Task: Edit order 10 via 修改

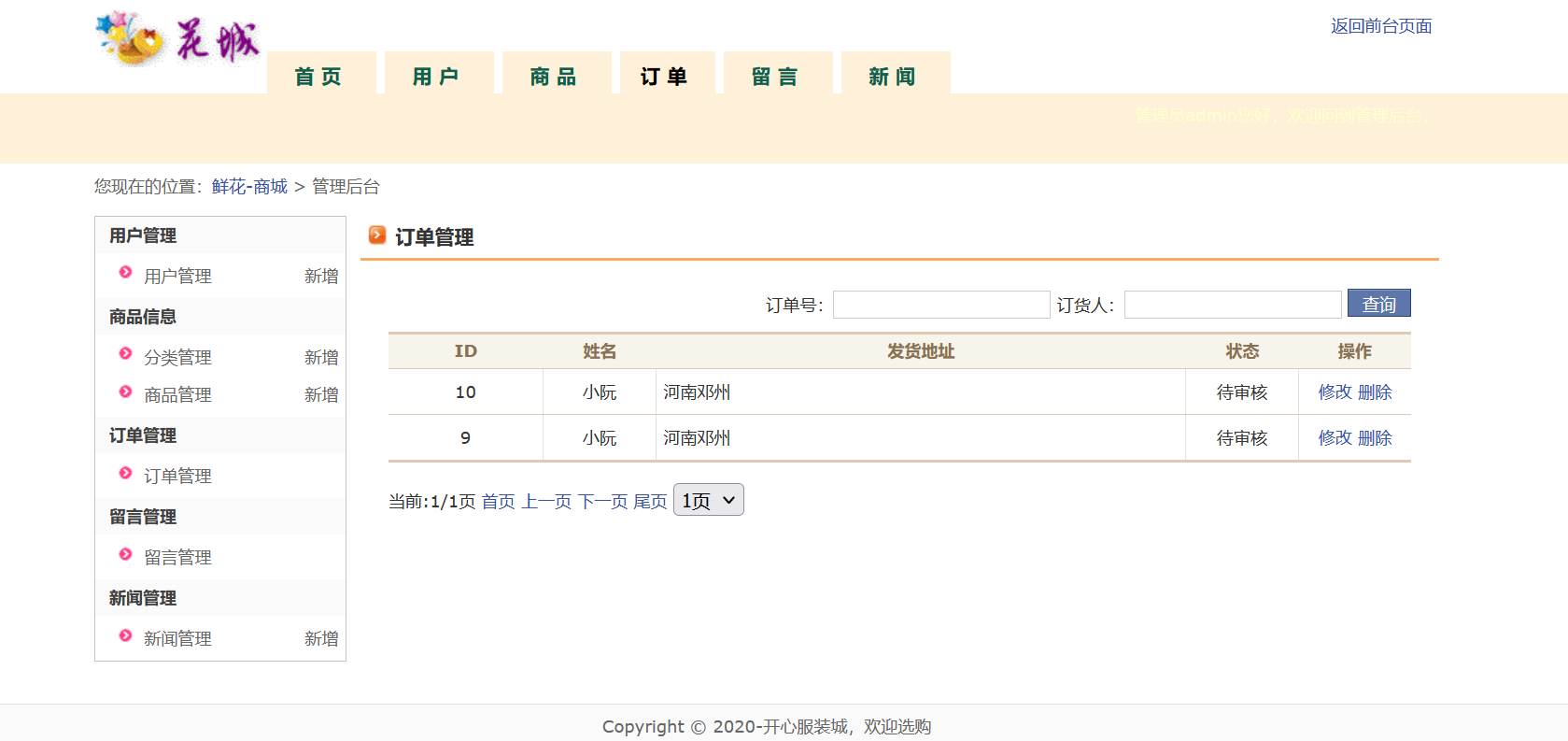Action: pos(1335,392)
